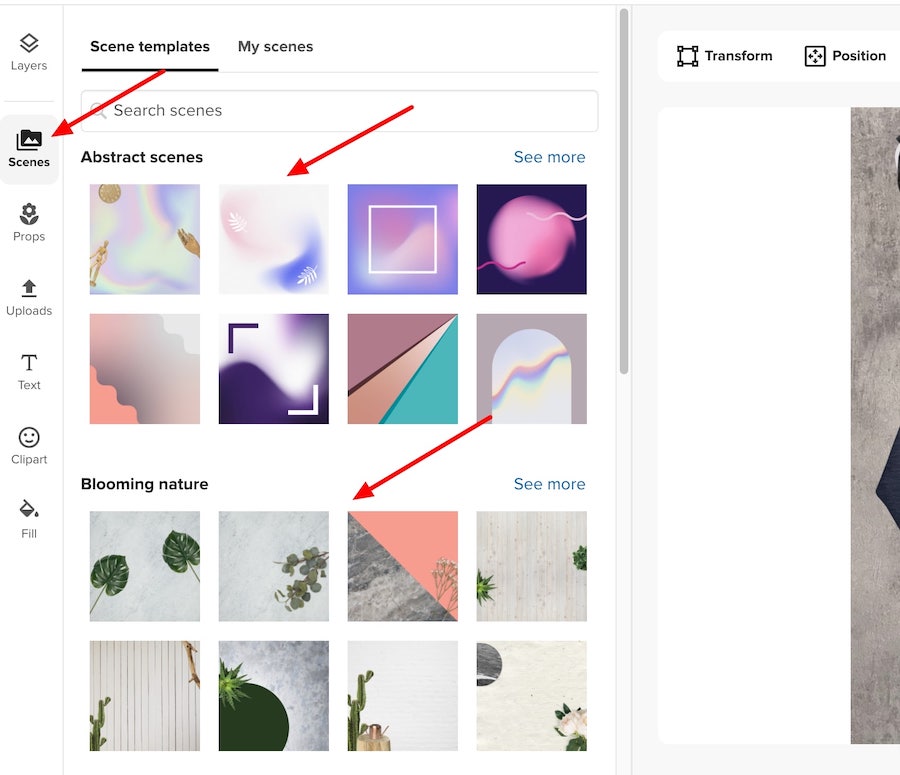Select the white slats cactus scene

point(145,696)
